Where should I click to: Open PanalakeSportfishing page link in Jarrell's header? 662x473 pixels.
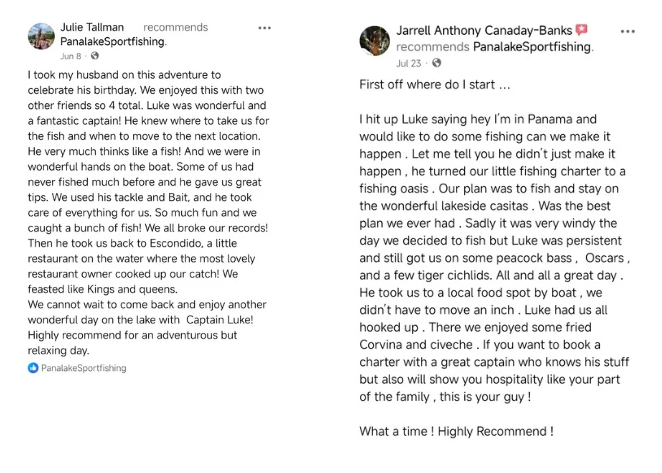pos(532,47)
